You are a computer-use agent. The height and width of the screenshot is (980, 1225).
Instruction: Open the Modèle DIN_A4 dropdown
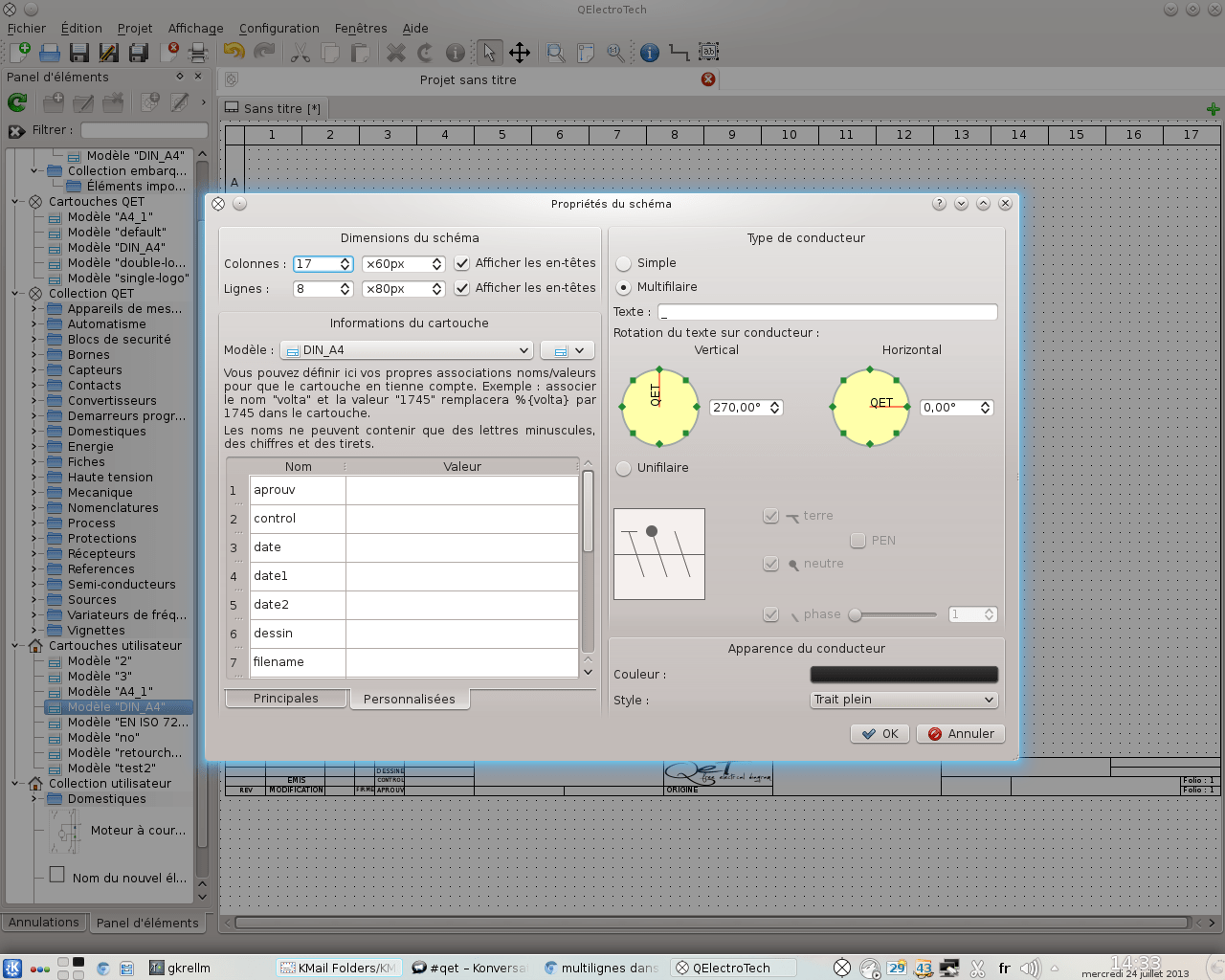[x=407, y=350]
